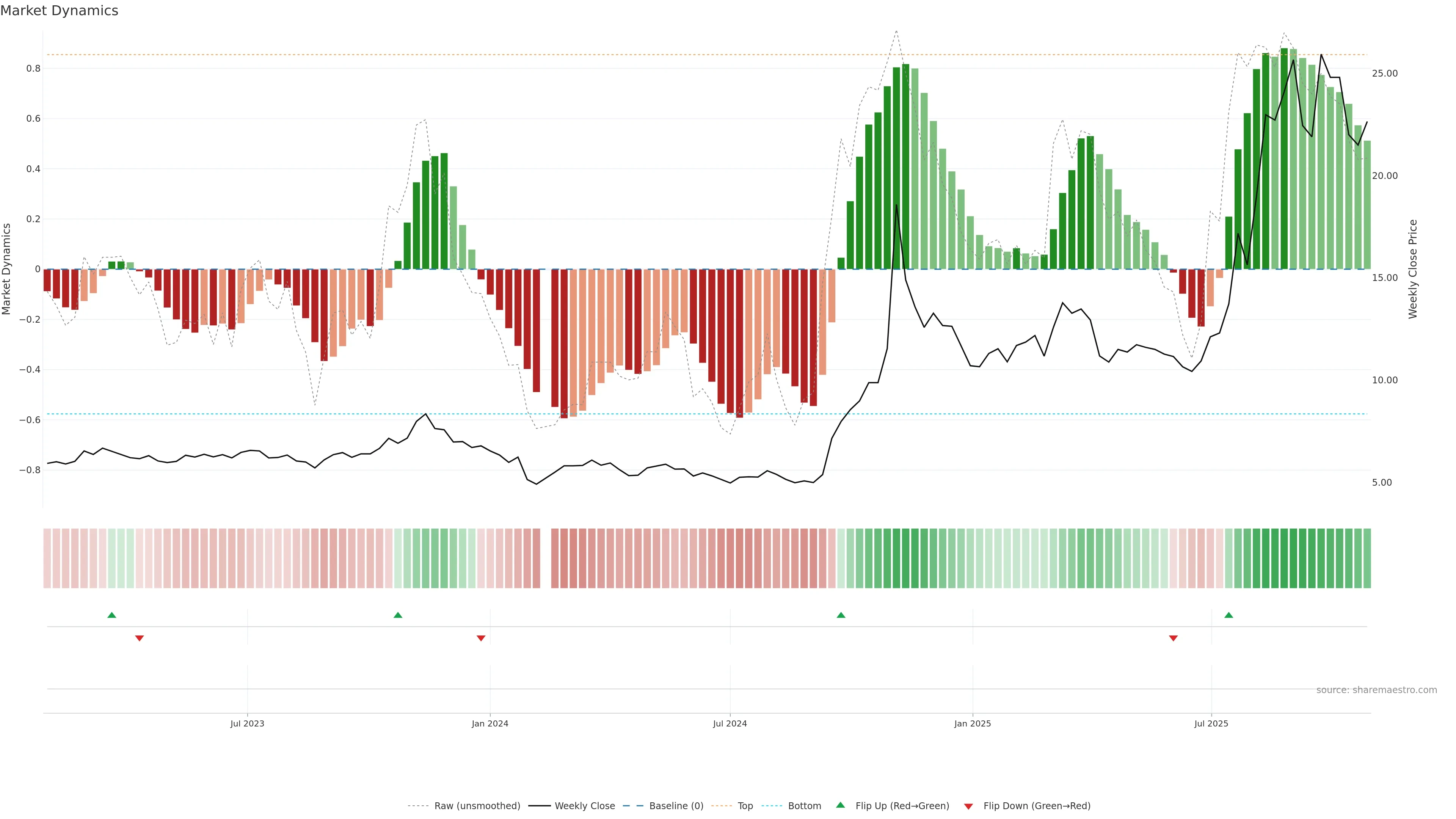The height and width of the screenshot is (819, 1456).
Task: Click the first green flip-up marker before Jul 2023
Action: coord(112,615)
